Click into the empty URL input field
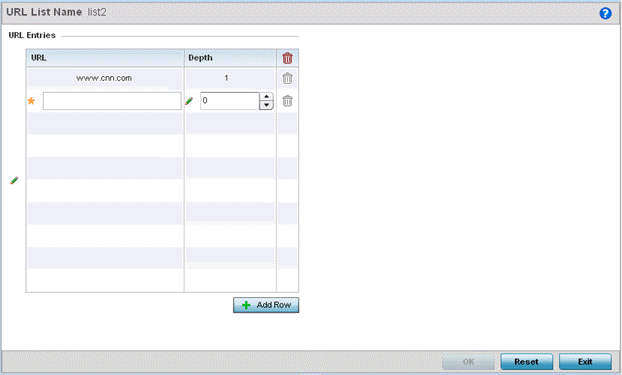 (112, 101)
